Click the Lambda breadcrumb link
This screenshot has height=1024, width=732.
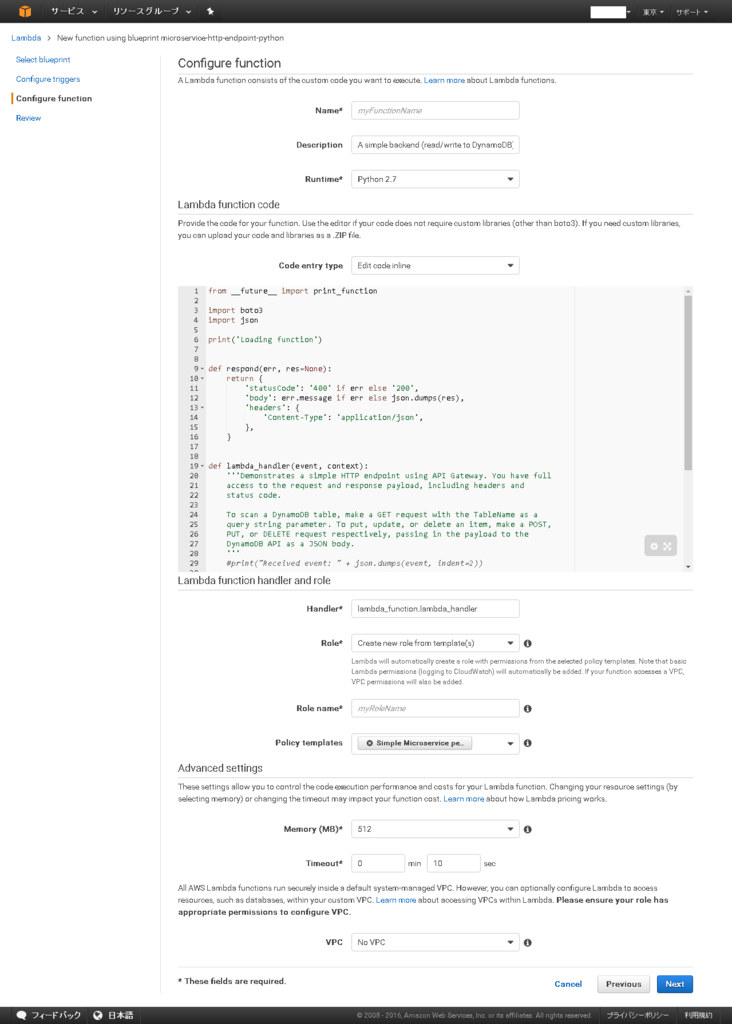(26, 38)
